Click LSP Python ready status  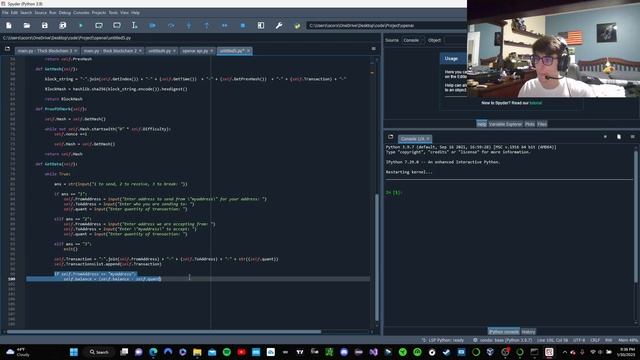(x=443, y=340)
